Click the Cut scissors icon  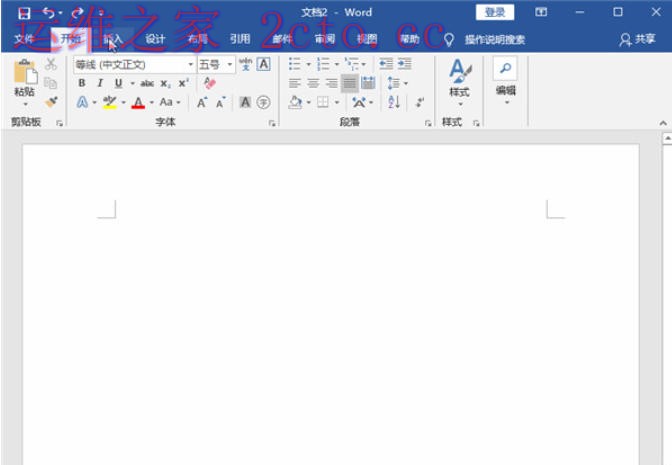coord(51,64)
